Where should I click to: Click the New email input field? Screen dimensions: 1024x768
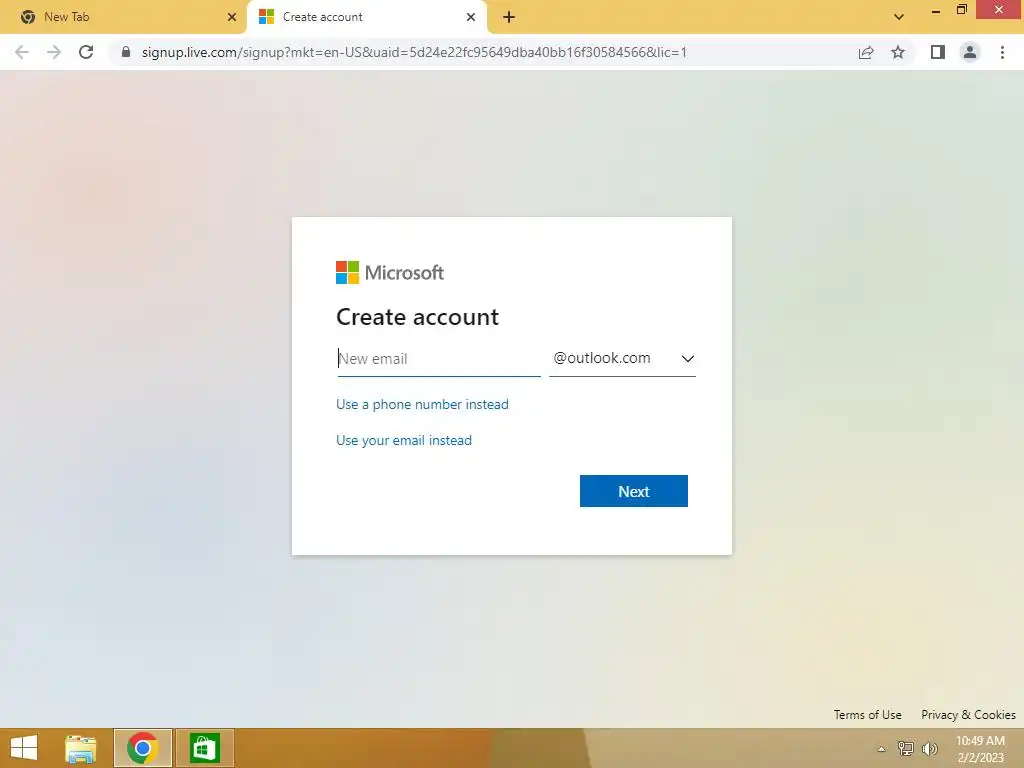[438, 359]
